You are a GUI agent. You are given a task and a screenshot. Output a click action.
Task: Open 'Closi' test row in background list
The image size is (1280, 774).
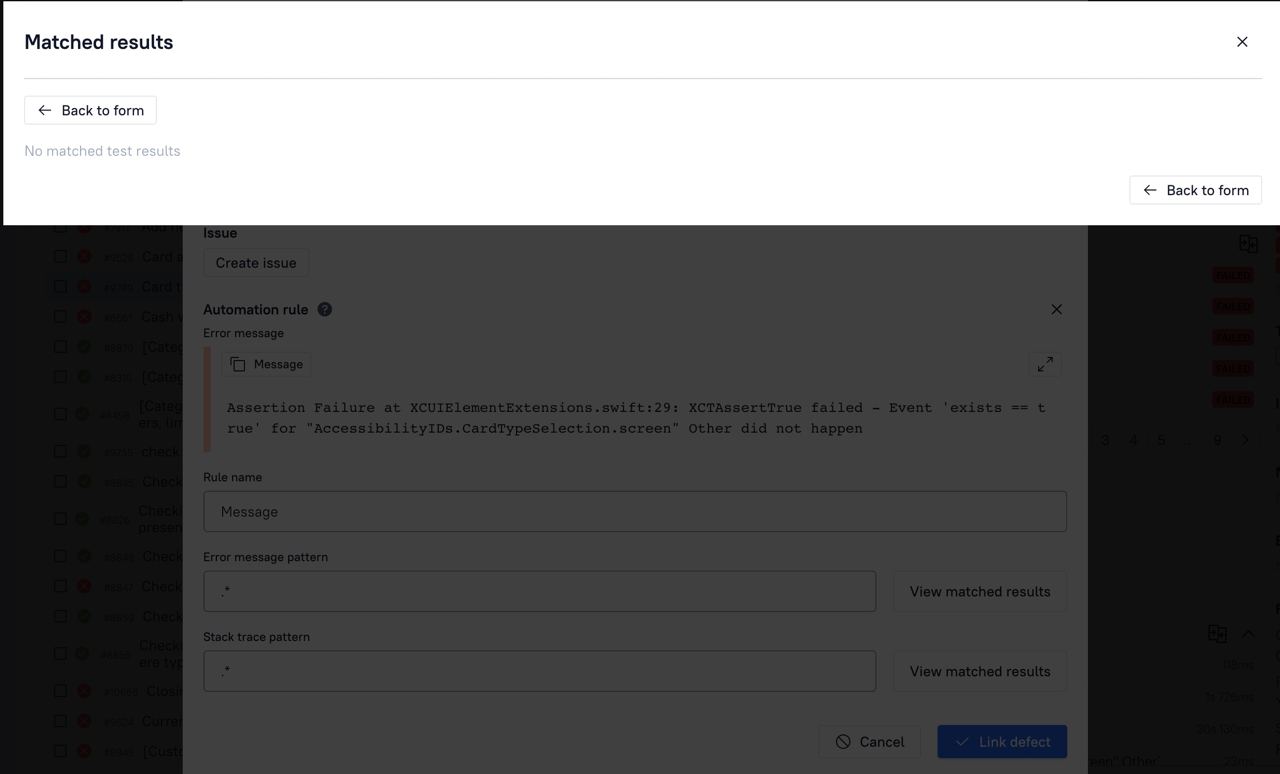click(x=164, y=691)
